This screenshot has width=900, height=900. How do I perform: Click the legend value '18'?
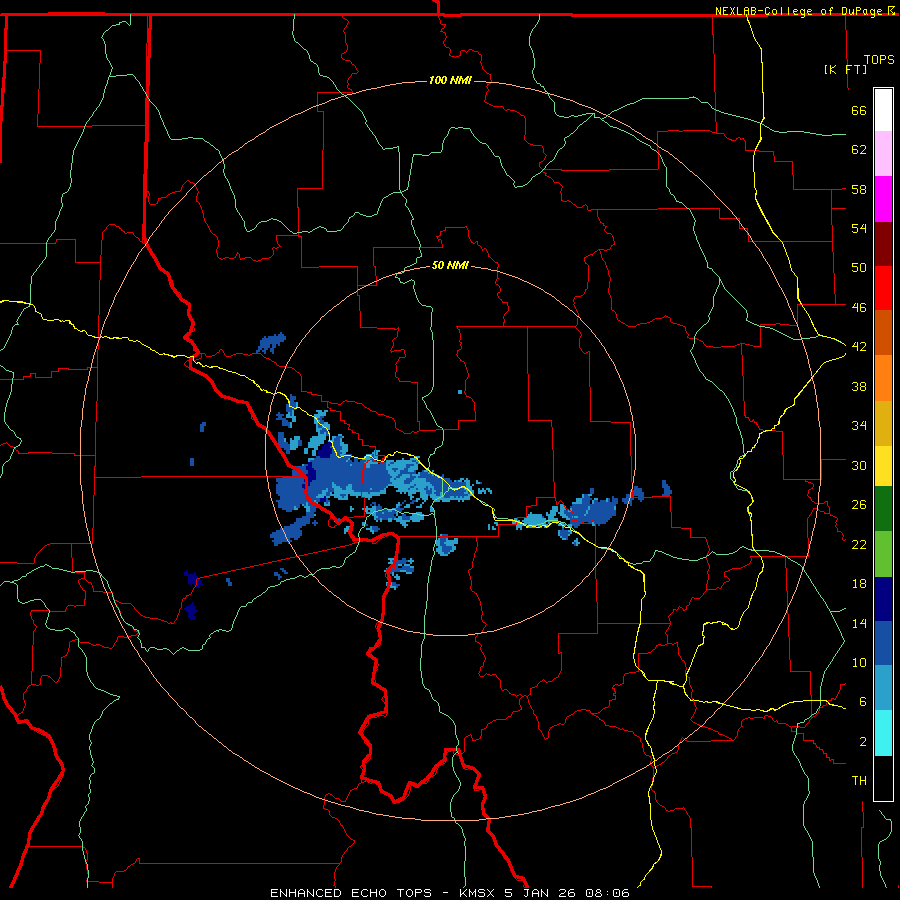point(859,584)
